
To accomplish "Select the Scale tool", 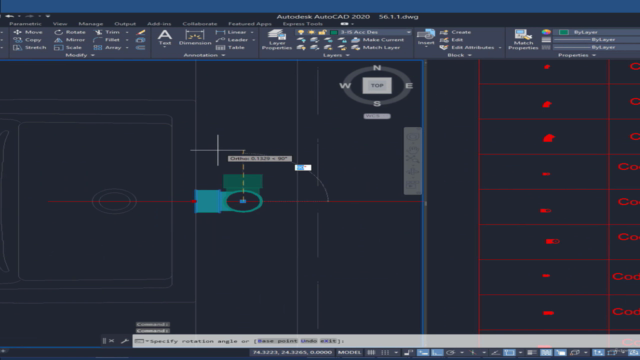I will (68, 47).
